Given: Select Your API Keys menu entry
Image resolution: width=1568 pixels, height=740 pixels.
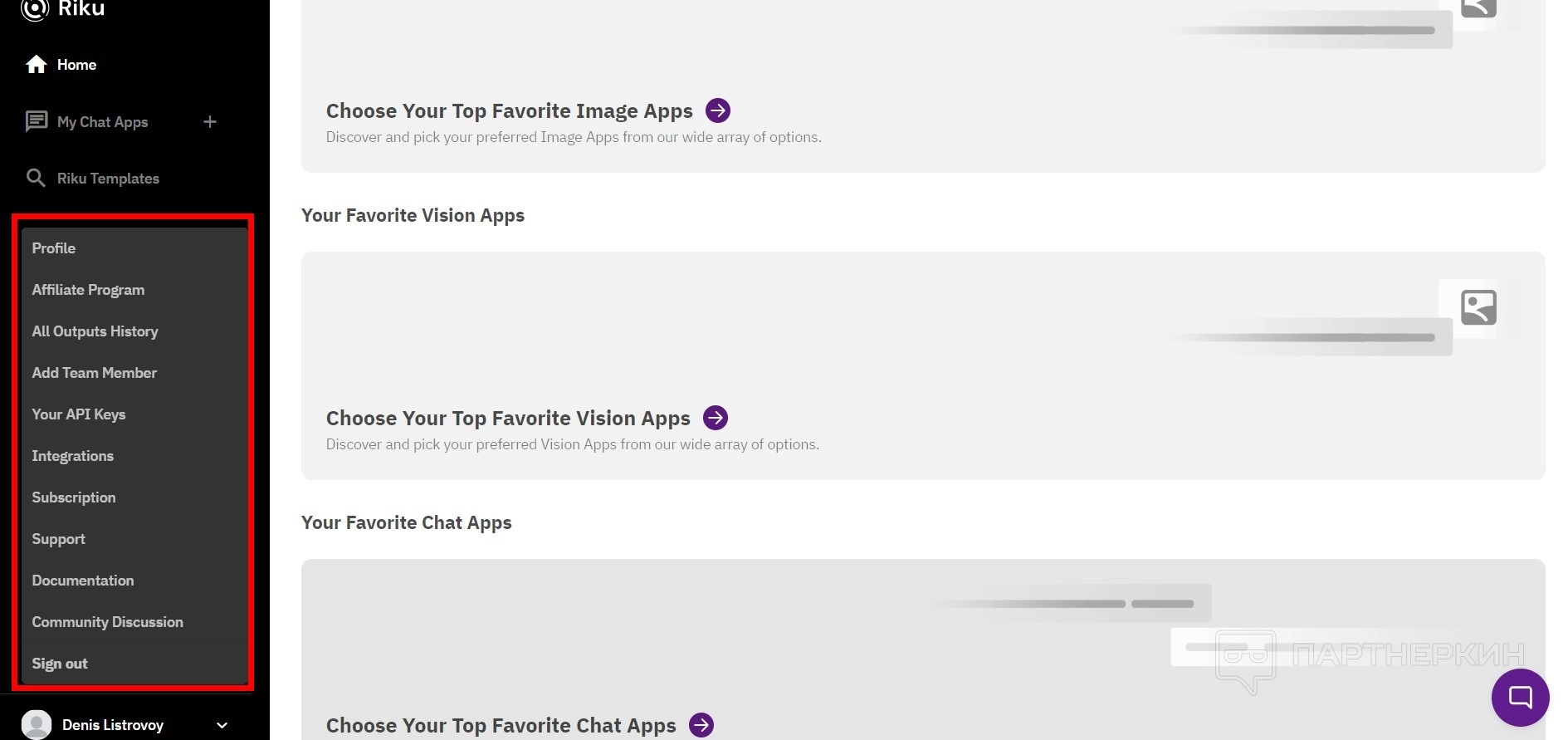Looking at the screenshot, I should [x=79, y=414].
